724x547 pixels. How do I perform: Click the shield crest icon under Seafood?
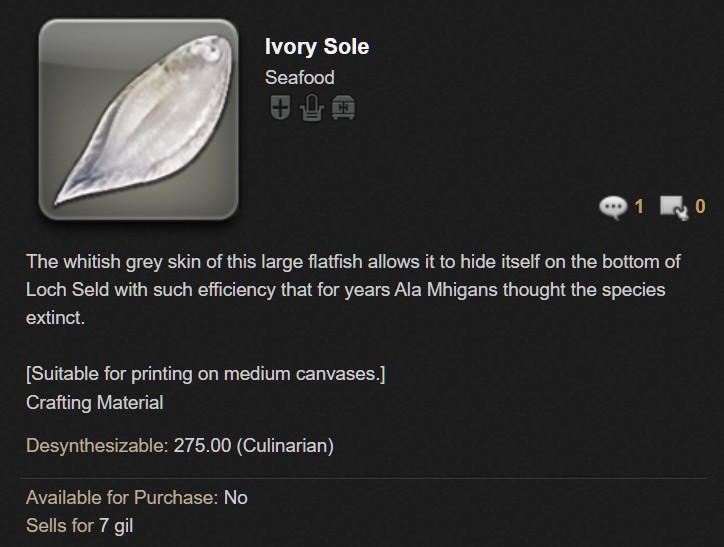click(280, 108)
